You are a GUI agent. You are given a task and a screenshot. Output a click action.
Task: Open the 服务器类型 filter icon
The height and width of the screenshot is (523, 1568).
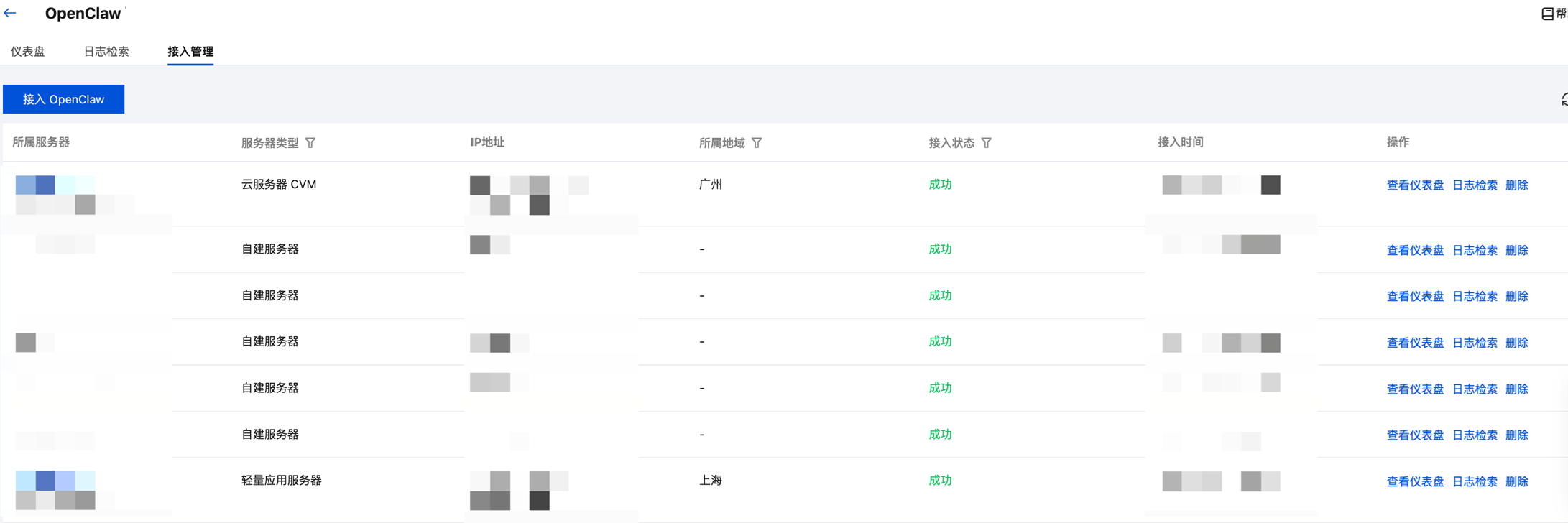(310, 143)
